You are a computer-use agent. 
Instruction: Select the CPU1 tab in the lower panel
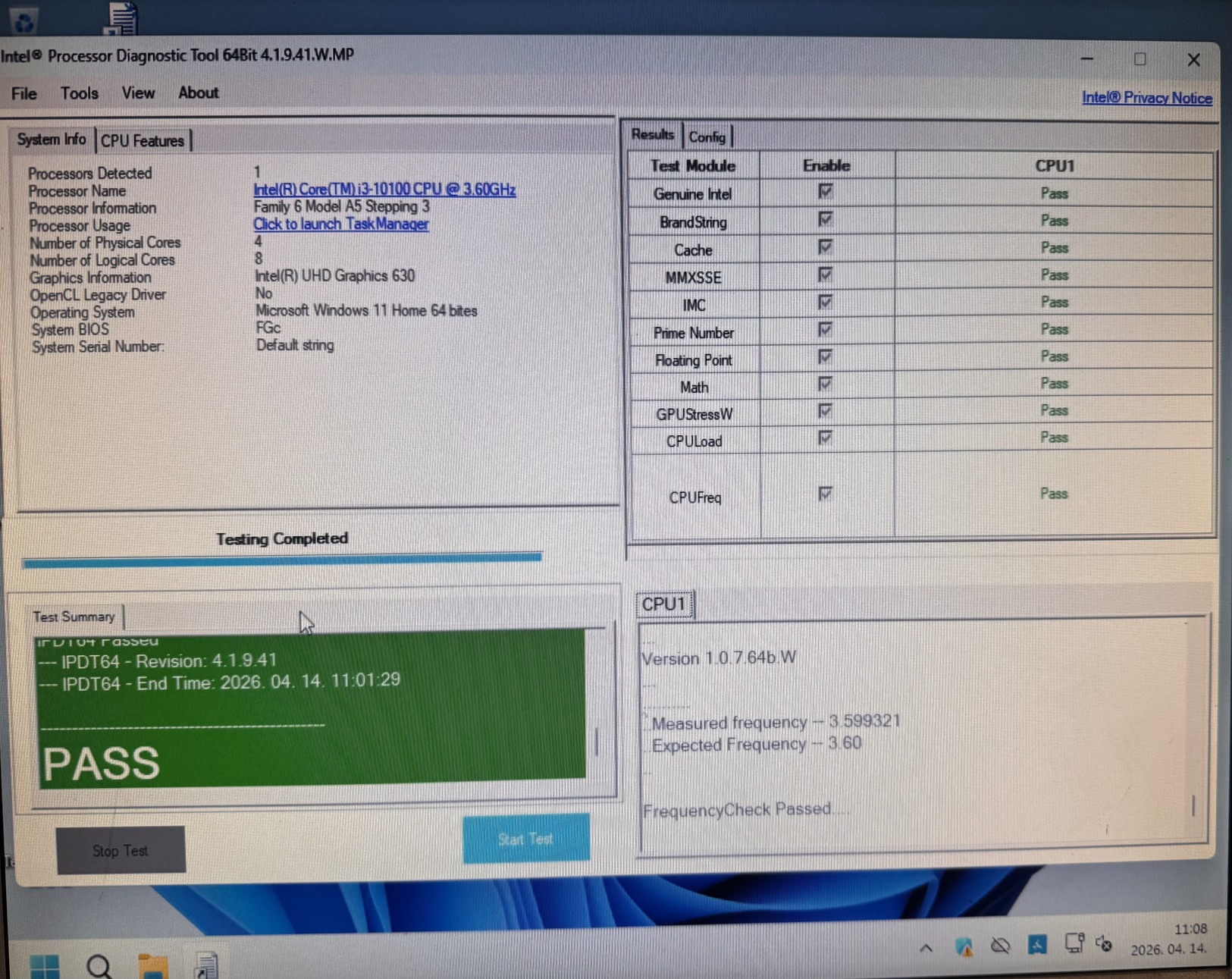tap(663, 604)
